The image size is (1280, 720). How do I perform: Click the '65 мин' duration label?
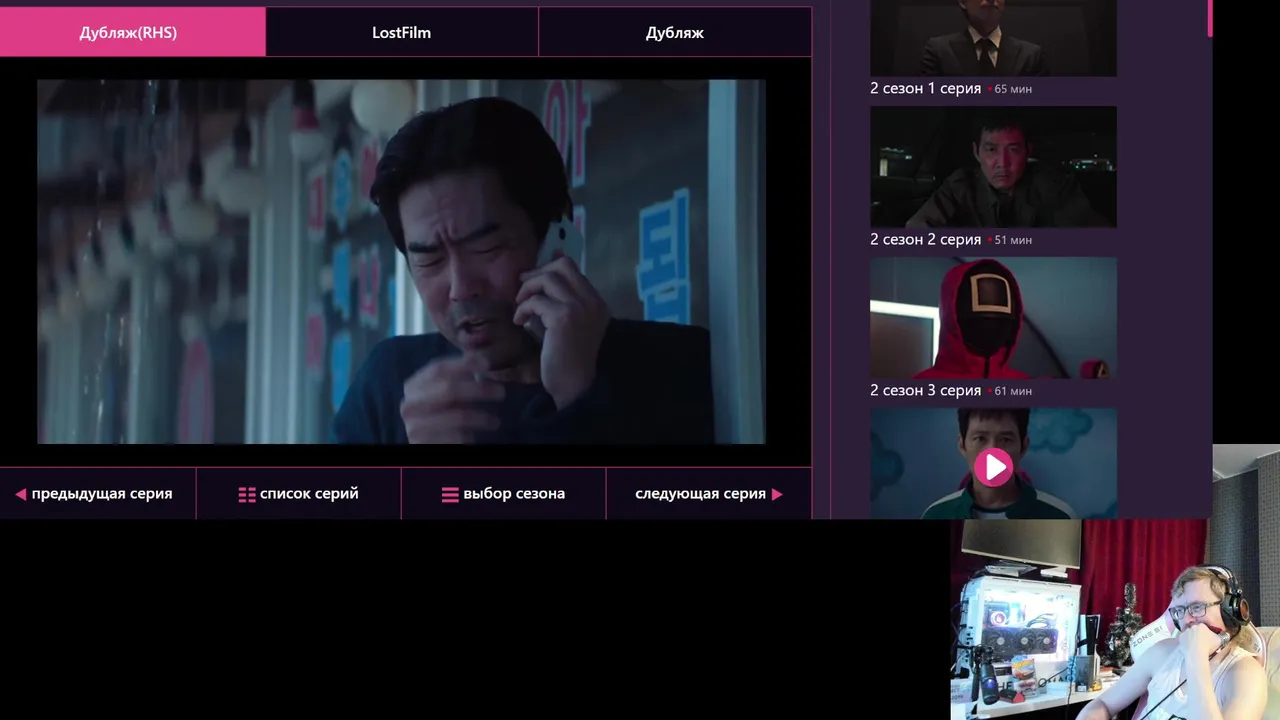pos(1013,89)
